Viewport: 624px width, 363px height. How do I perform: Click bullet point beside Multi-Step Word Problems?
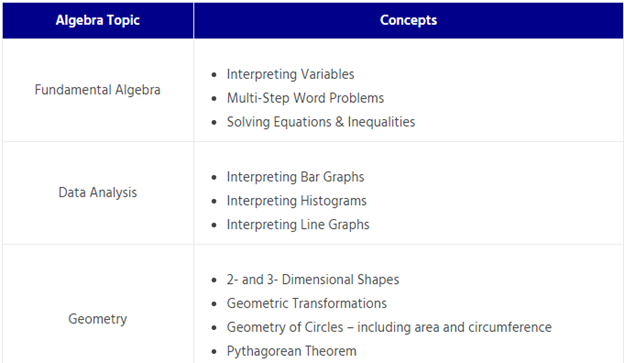point(214,99)
